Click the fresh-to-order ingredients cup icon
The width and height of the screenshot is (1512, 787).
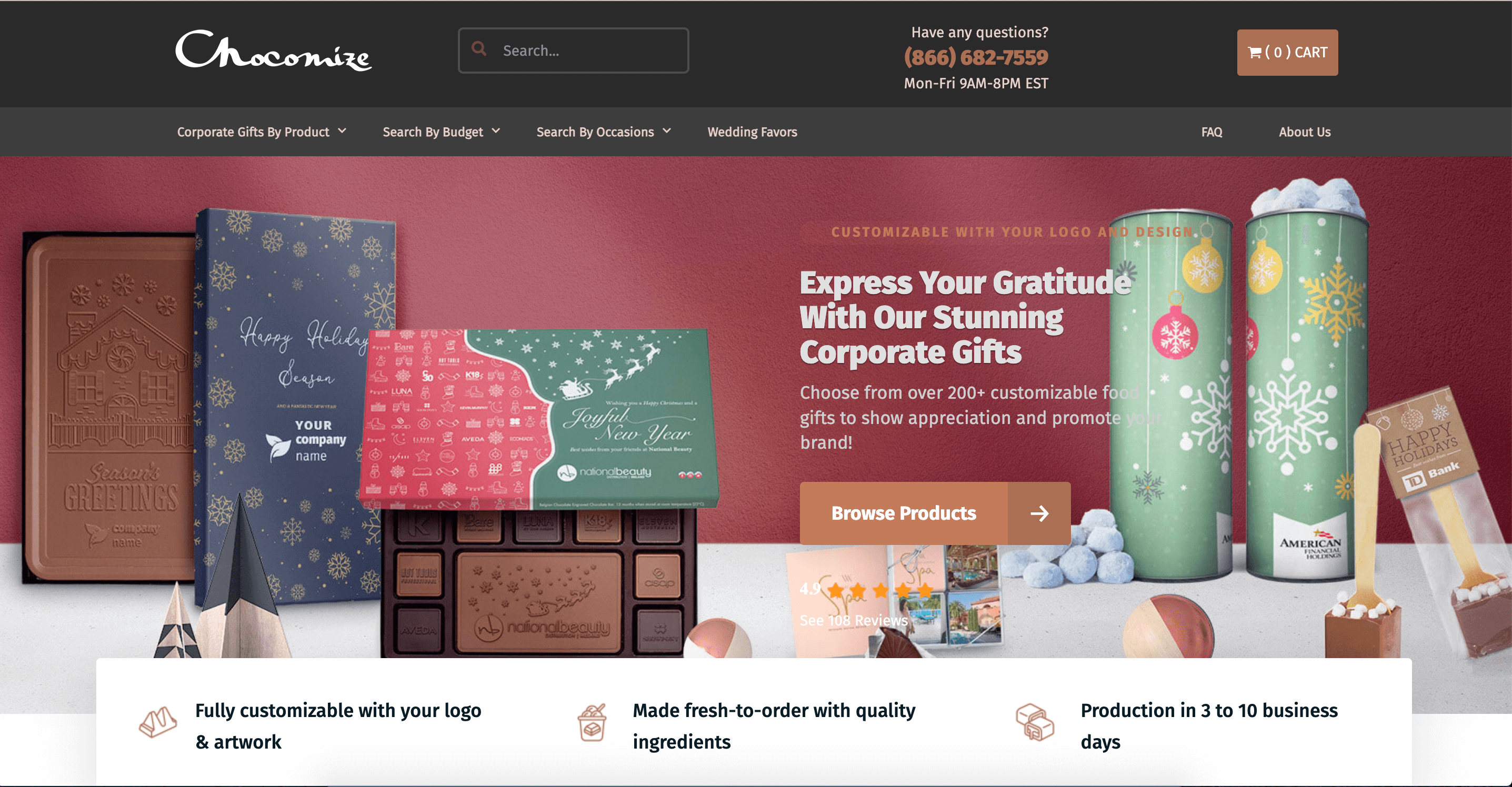click(592, 723)
